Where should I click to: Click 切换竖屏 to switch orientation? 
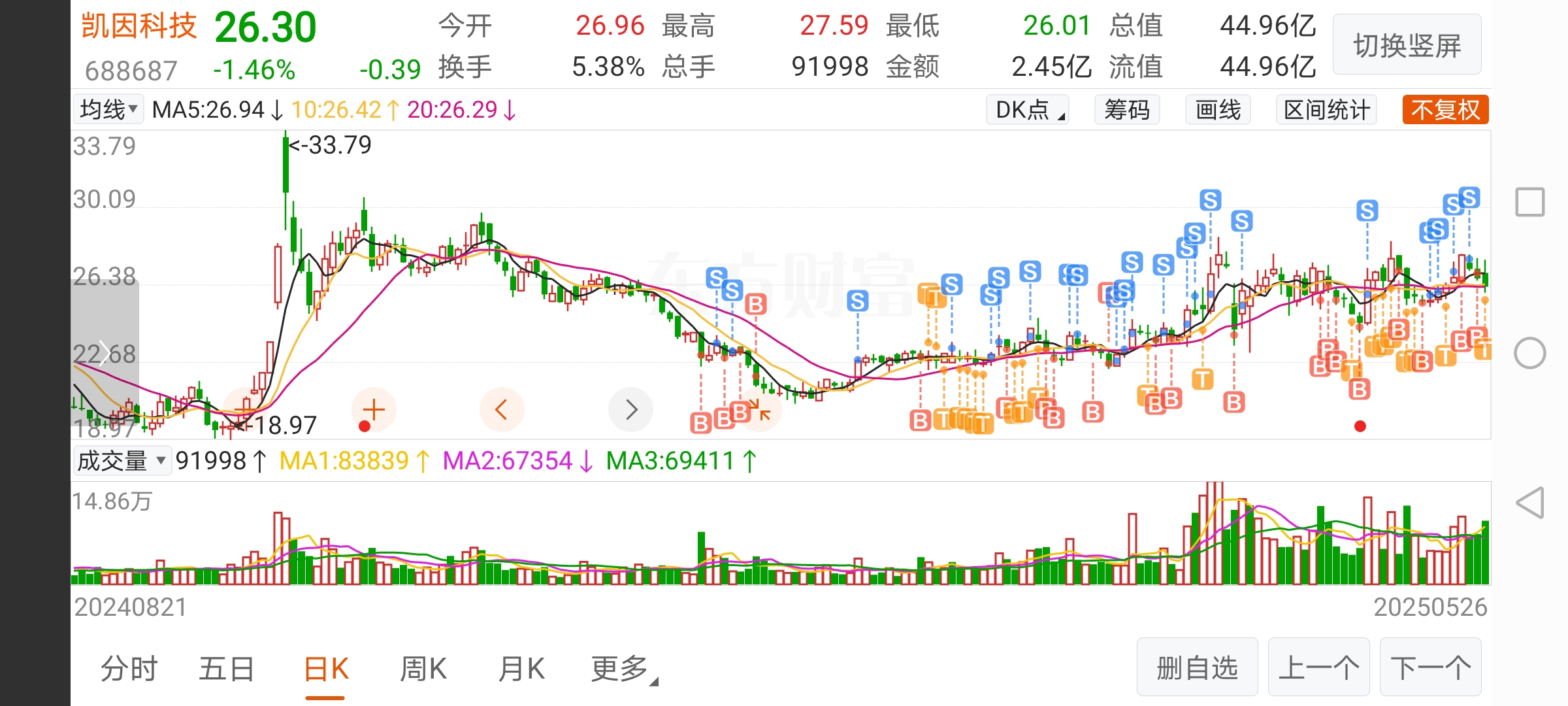[1407, 45]
